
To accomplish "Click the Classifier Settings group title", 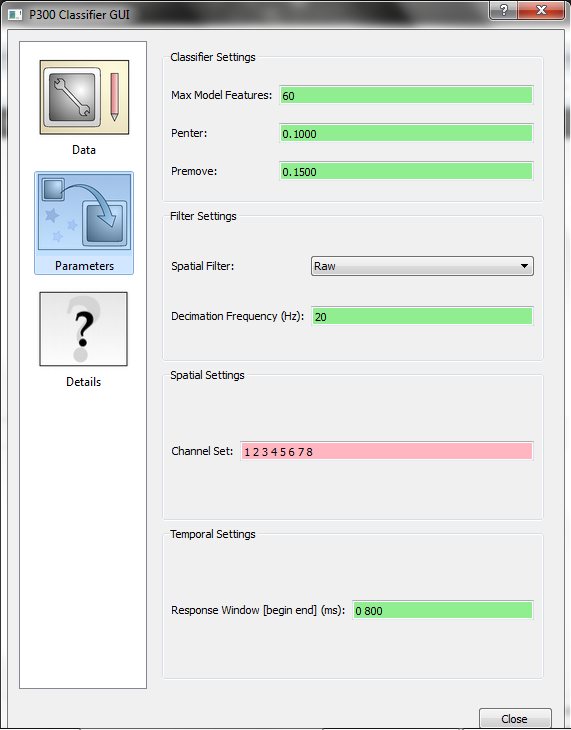I will point(213,57).
